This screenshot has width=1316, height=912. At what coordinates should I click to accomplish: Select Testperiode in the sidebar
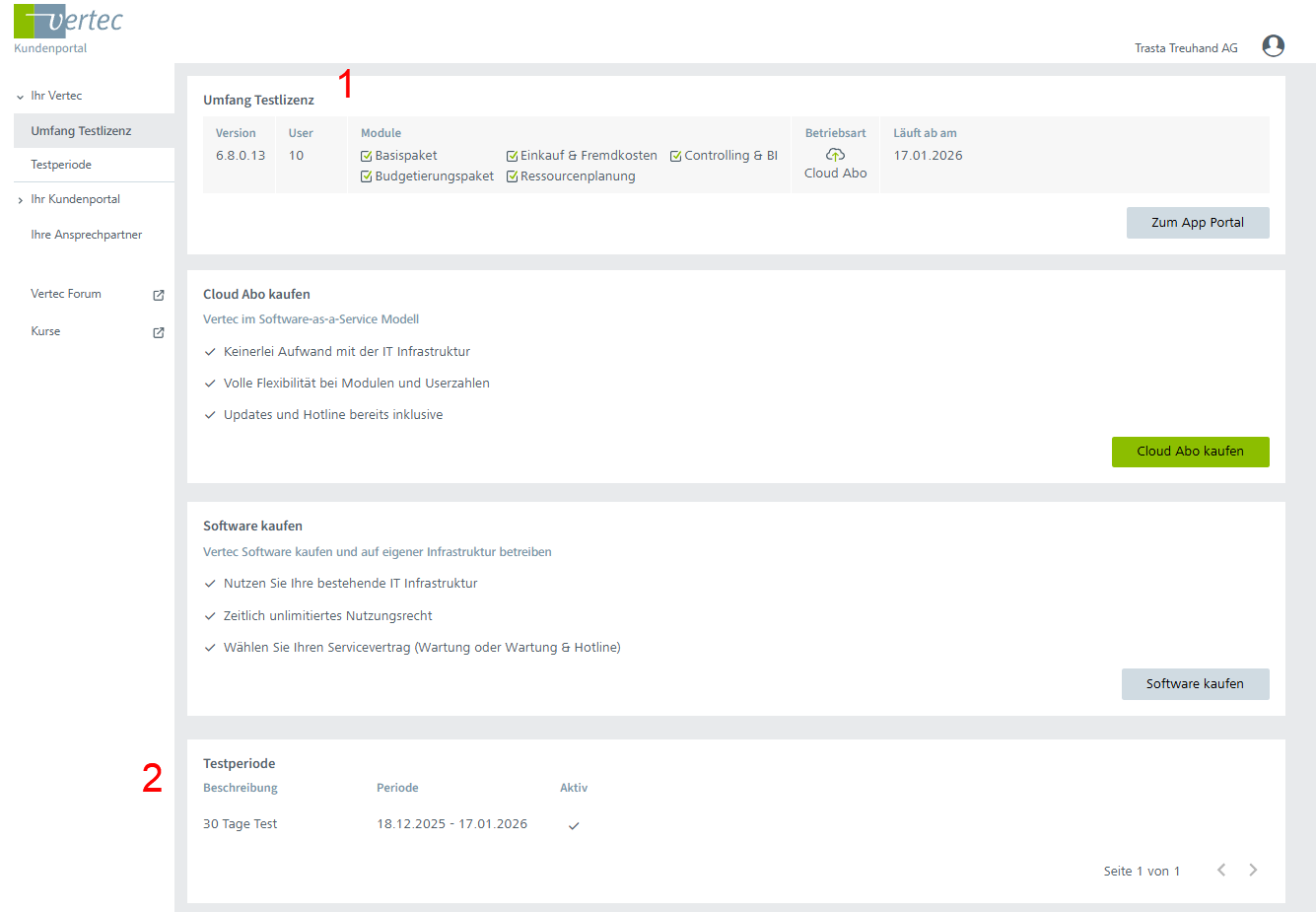point(61,165)
